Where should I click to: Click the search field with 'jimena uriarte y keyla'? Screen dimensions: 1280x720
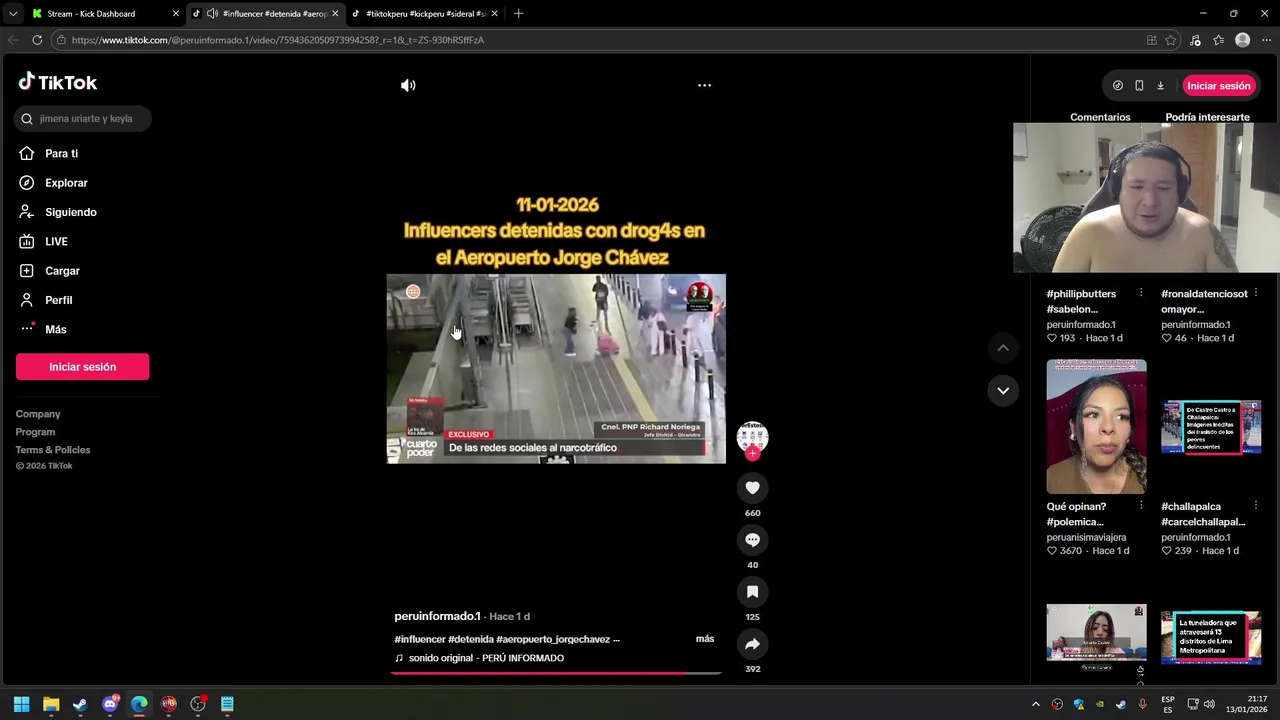(83, 119)
